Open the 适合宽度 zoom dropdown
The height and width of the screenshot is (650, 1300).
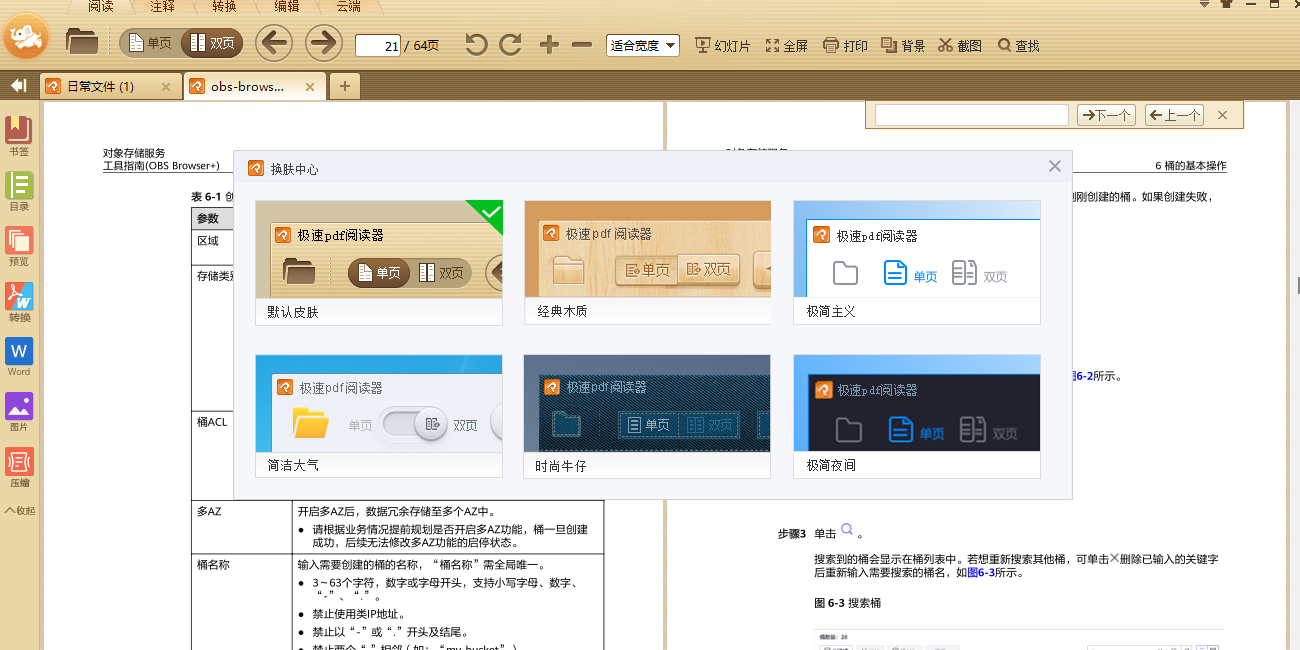coord(643,46)
